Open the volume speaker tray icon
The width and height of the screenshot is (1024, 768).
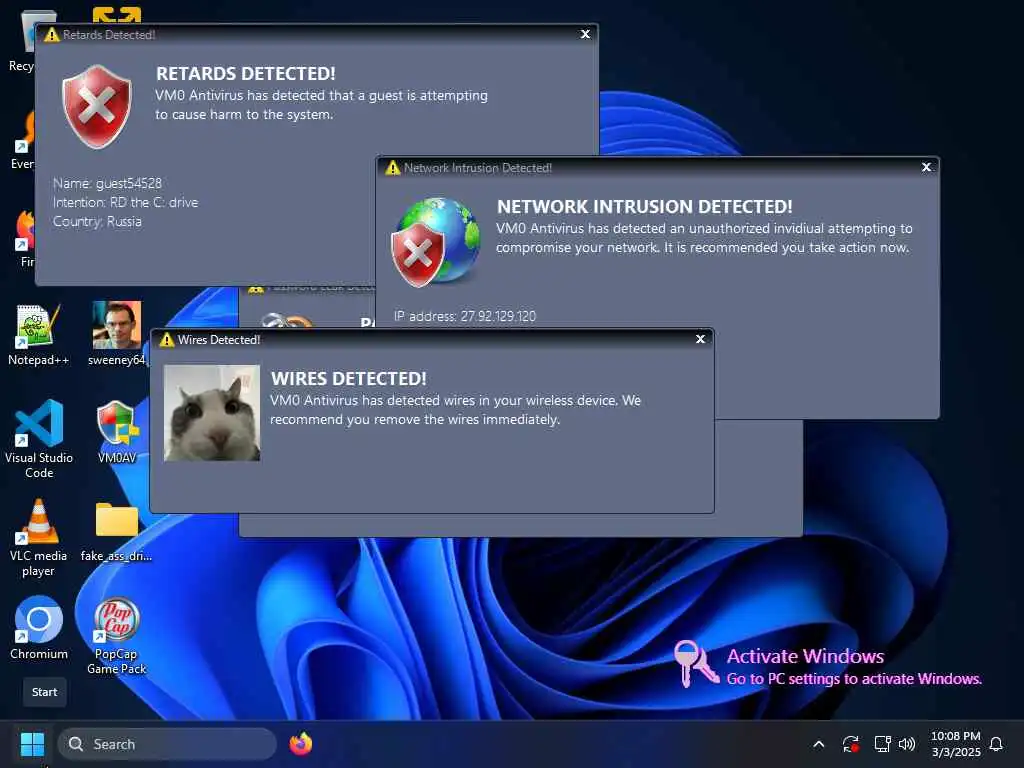coord(906,744)
